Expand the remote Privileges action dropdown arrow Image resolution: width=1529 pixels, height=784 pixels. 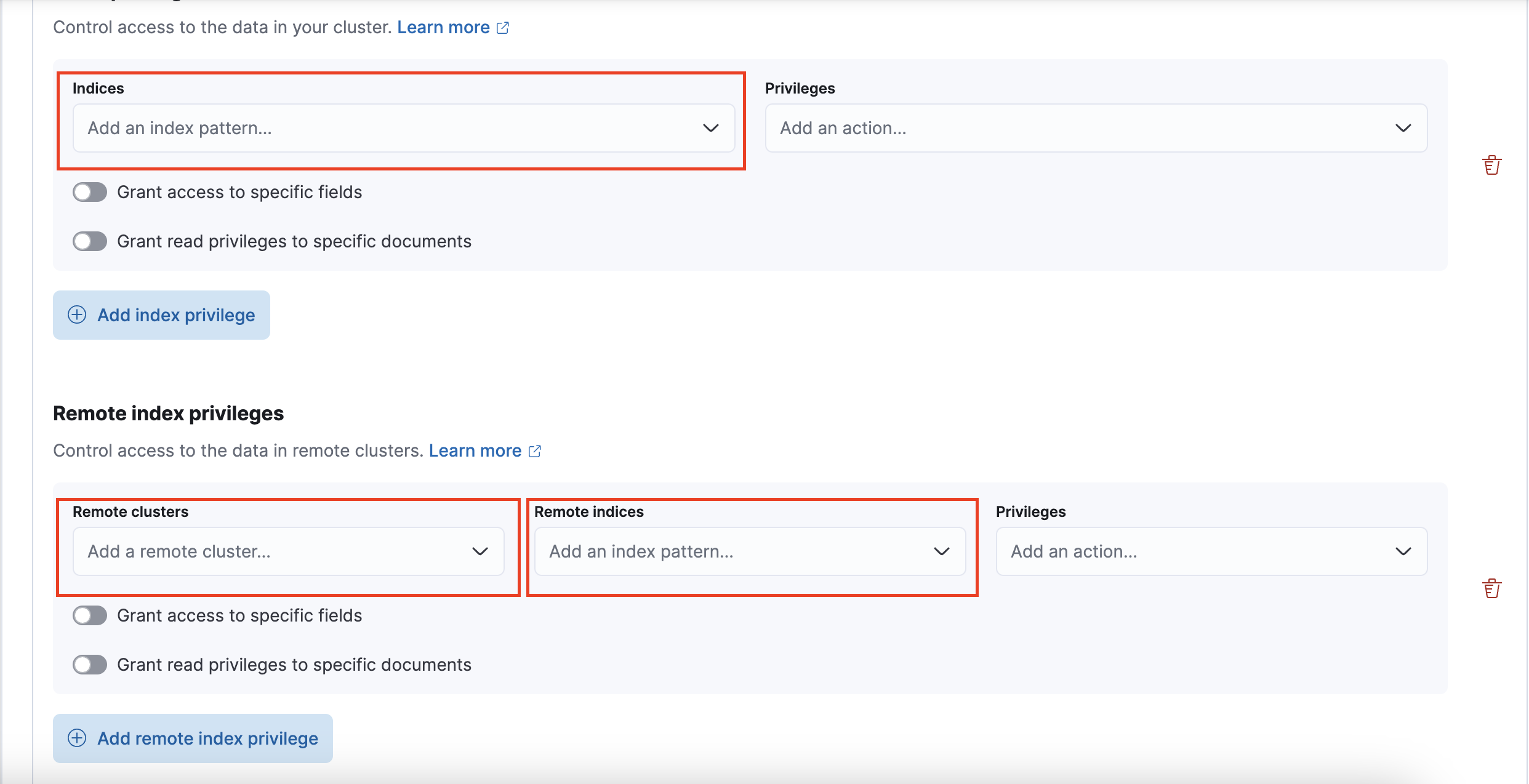(1403, 551)
